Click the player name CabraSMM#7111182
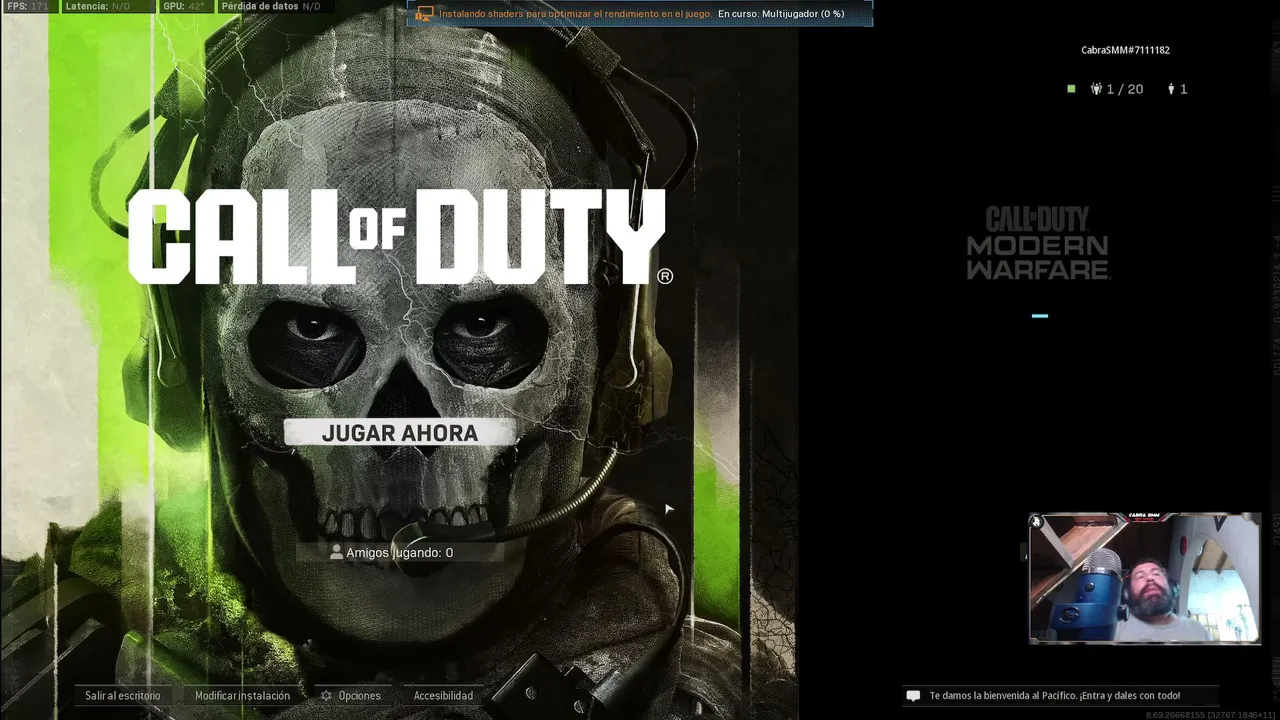 pos(1125,50)
